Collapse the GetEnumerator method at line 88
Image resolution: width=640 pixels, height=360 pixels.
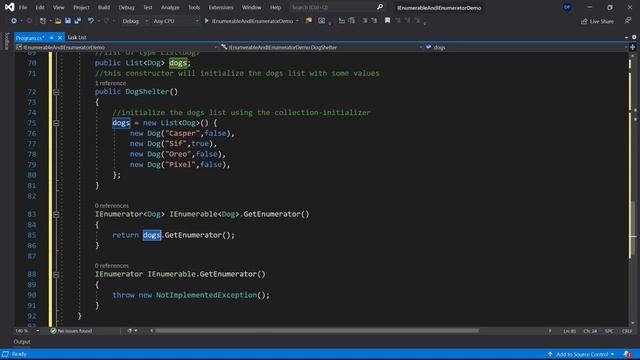click(56, 275)
